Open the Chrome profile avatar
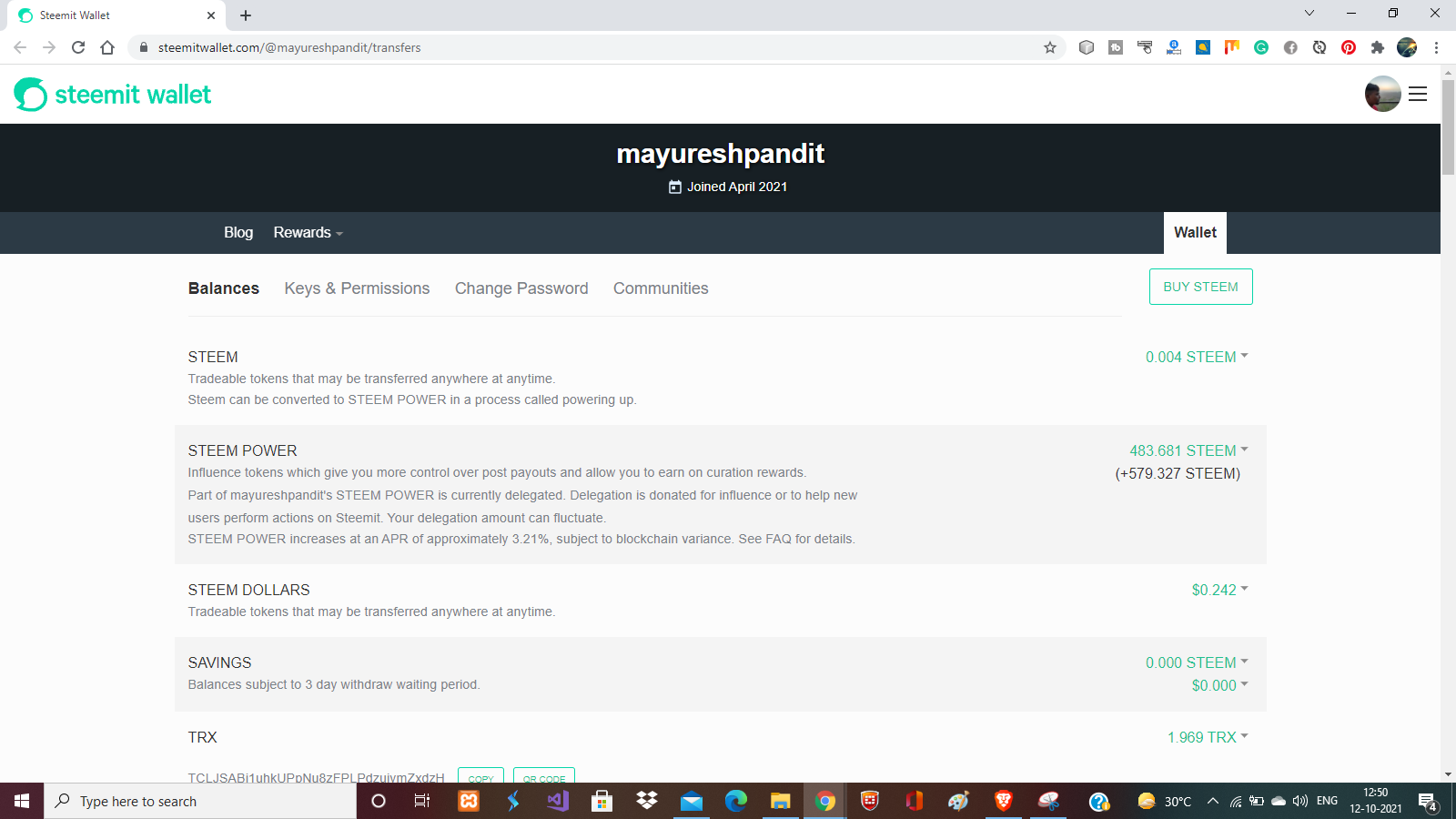The width and height of the screenshot is (1456, 819). click(1407, 47)
